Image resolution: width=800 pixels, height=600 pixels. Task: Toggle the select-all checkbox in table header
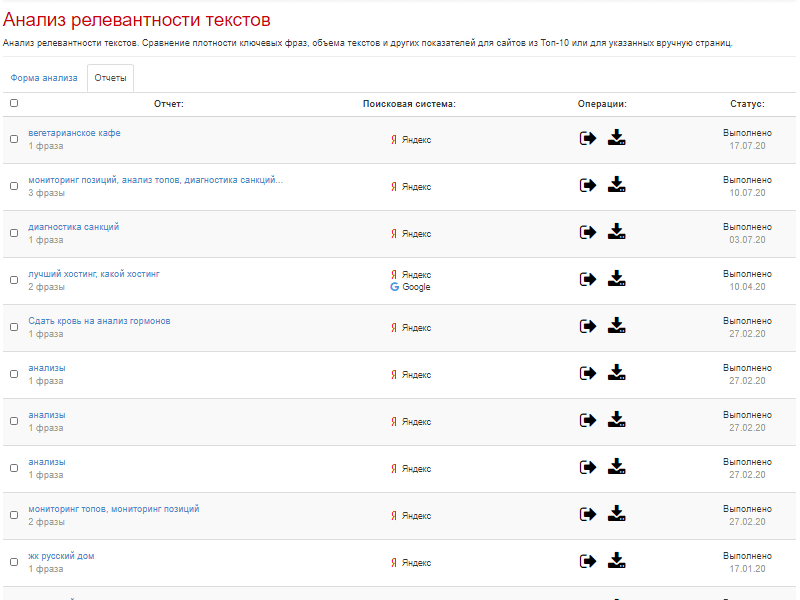[14, 103]
